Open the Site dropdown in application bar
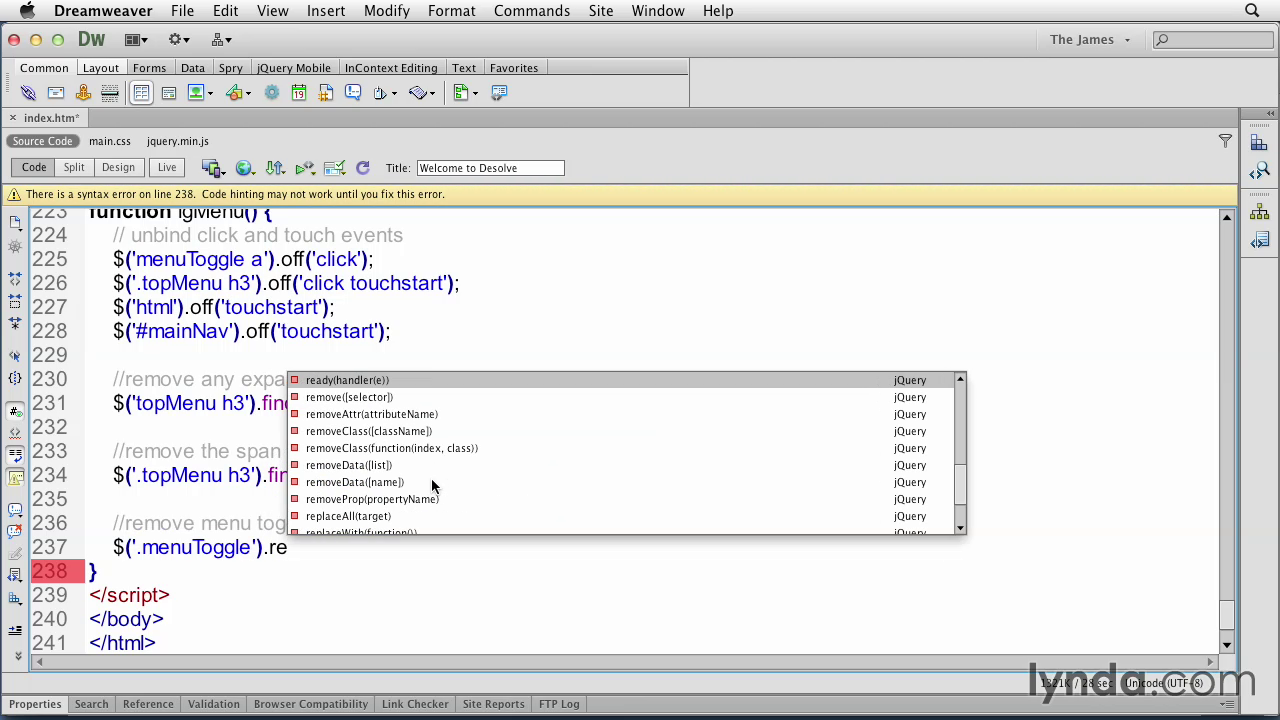Screen dimensions: 1280x720 (221, 40)
